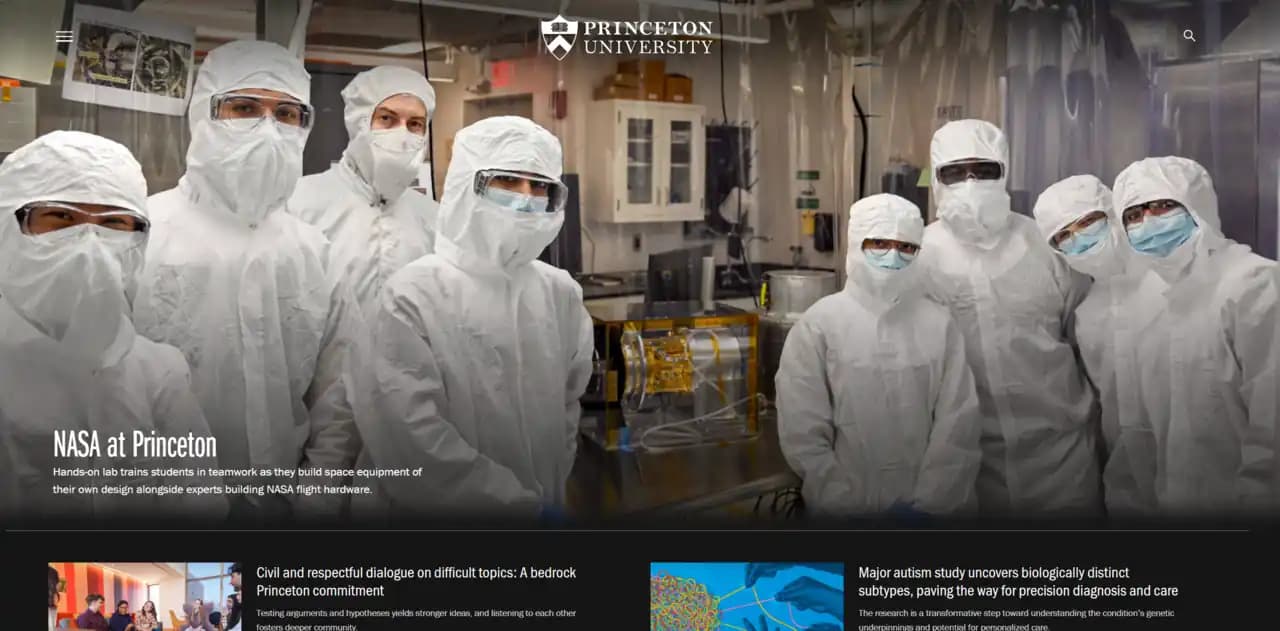Click the Princeton shield logo
This screenshot has height=631, width=1280.
[559, 37]
